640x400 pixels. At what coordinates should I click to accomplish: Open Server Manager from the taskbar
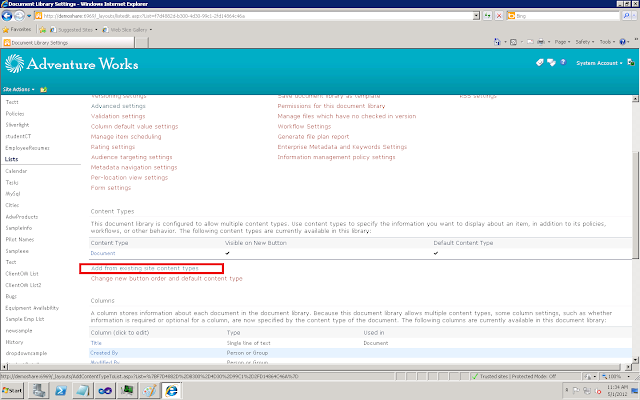39,391
